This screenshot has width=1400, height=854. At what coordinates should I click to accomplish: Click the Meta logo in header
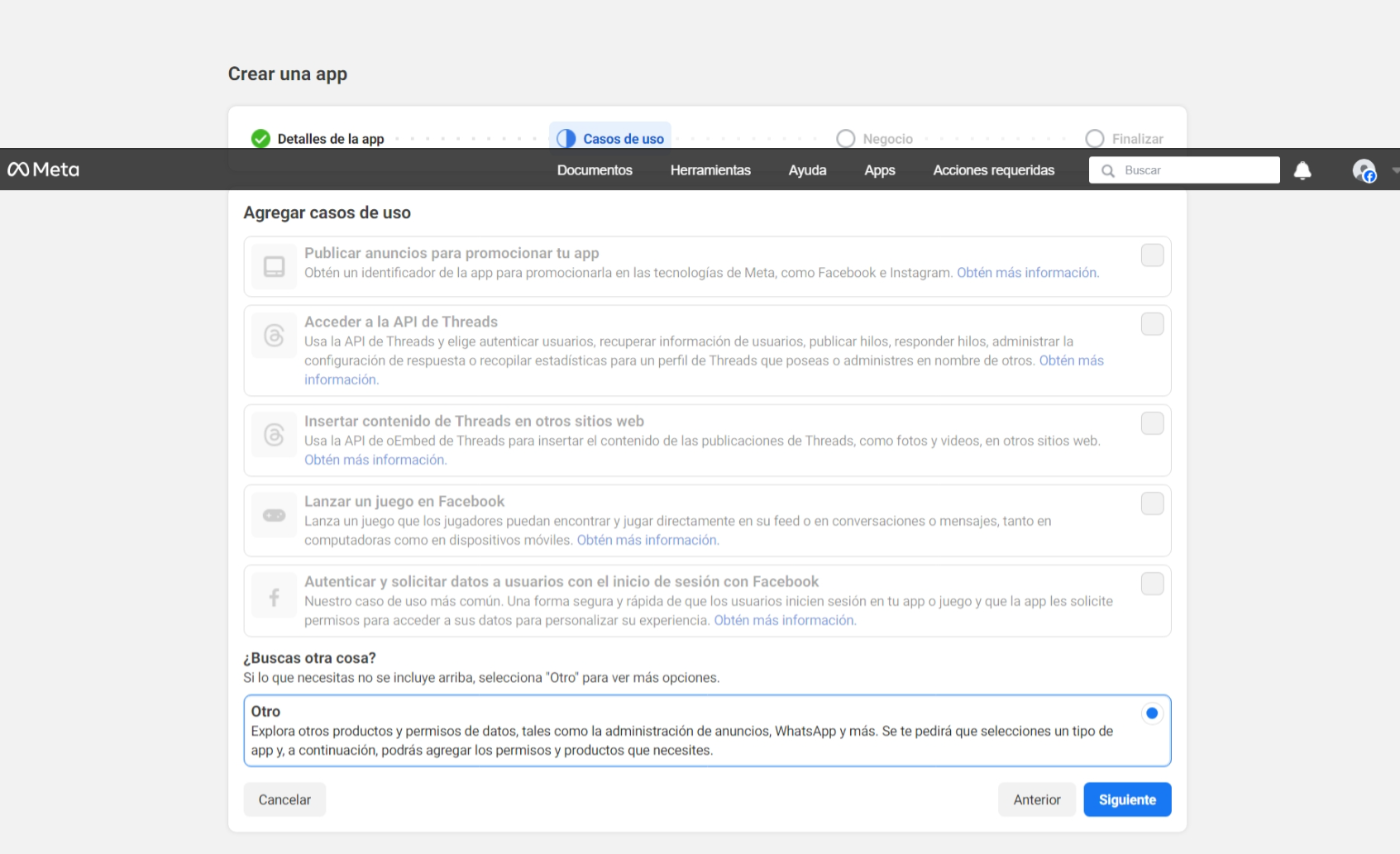pos(43,169)
